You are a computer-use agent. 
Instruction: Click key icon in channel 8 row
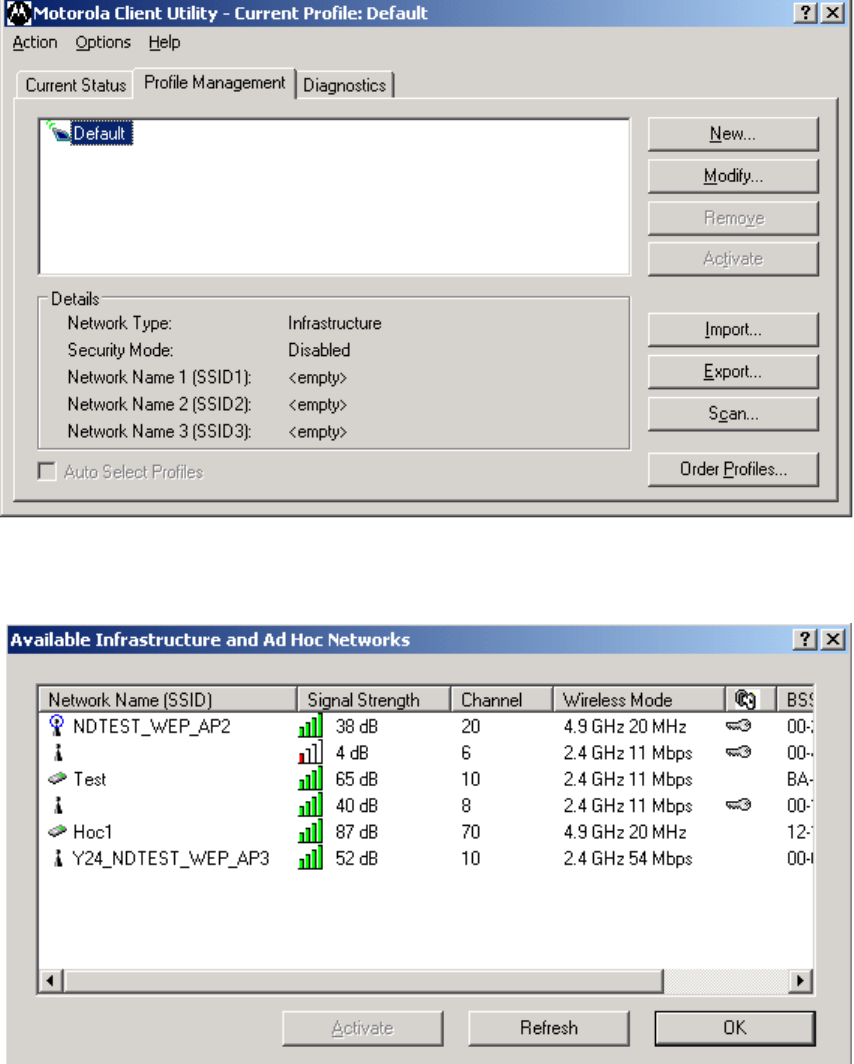pyautogui.click(x=738, y=805)
